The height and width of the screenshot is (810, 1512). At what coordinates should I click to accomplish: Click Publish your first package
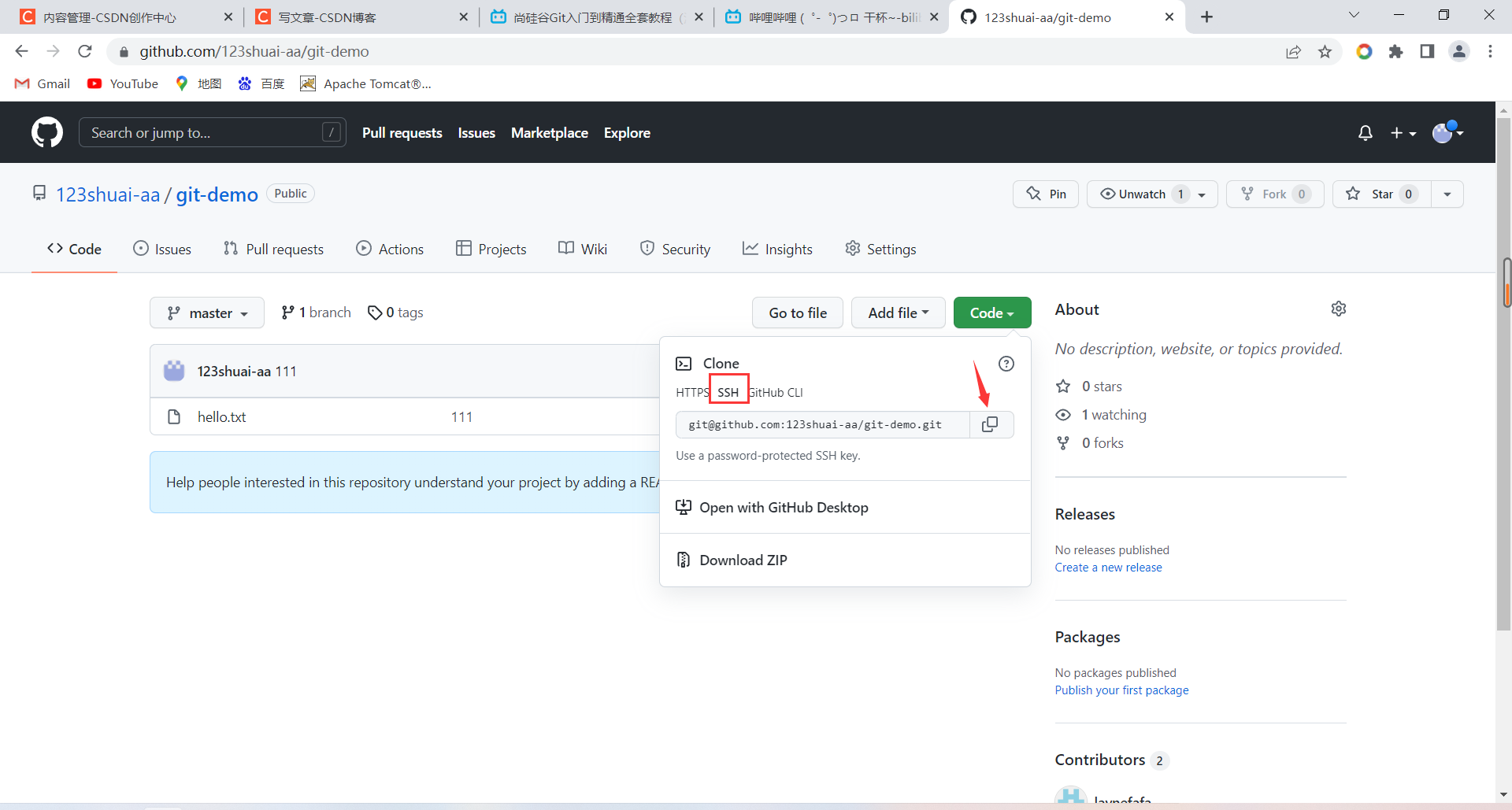[1121, 690]
